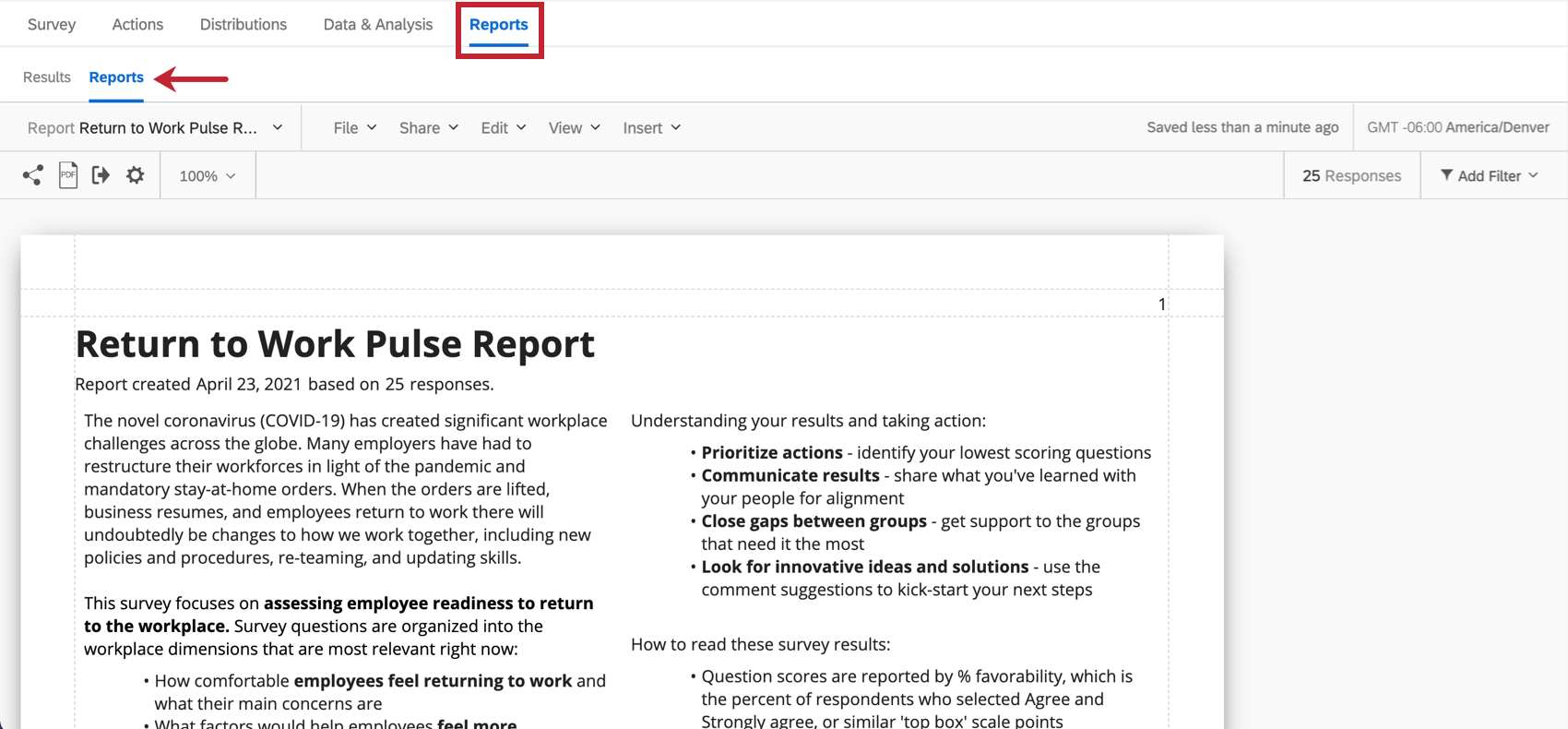The image size is (1568, 729).
Task: Click the 25 Responses indicator
Action: [x=1352, y=176]
